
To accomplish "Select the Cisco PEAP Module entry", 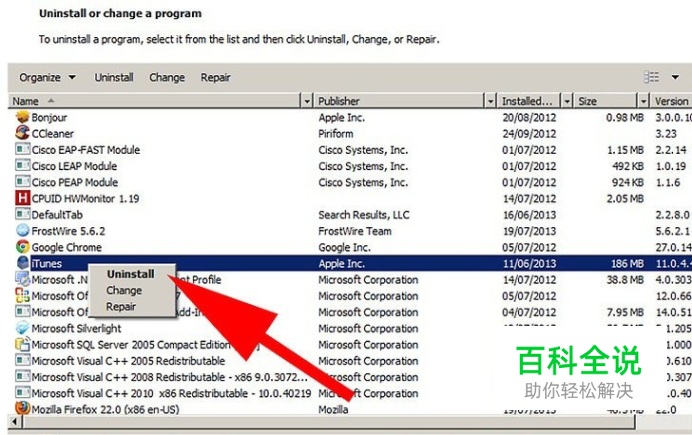I will 75,182.
